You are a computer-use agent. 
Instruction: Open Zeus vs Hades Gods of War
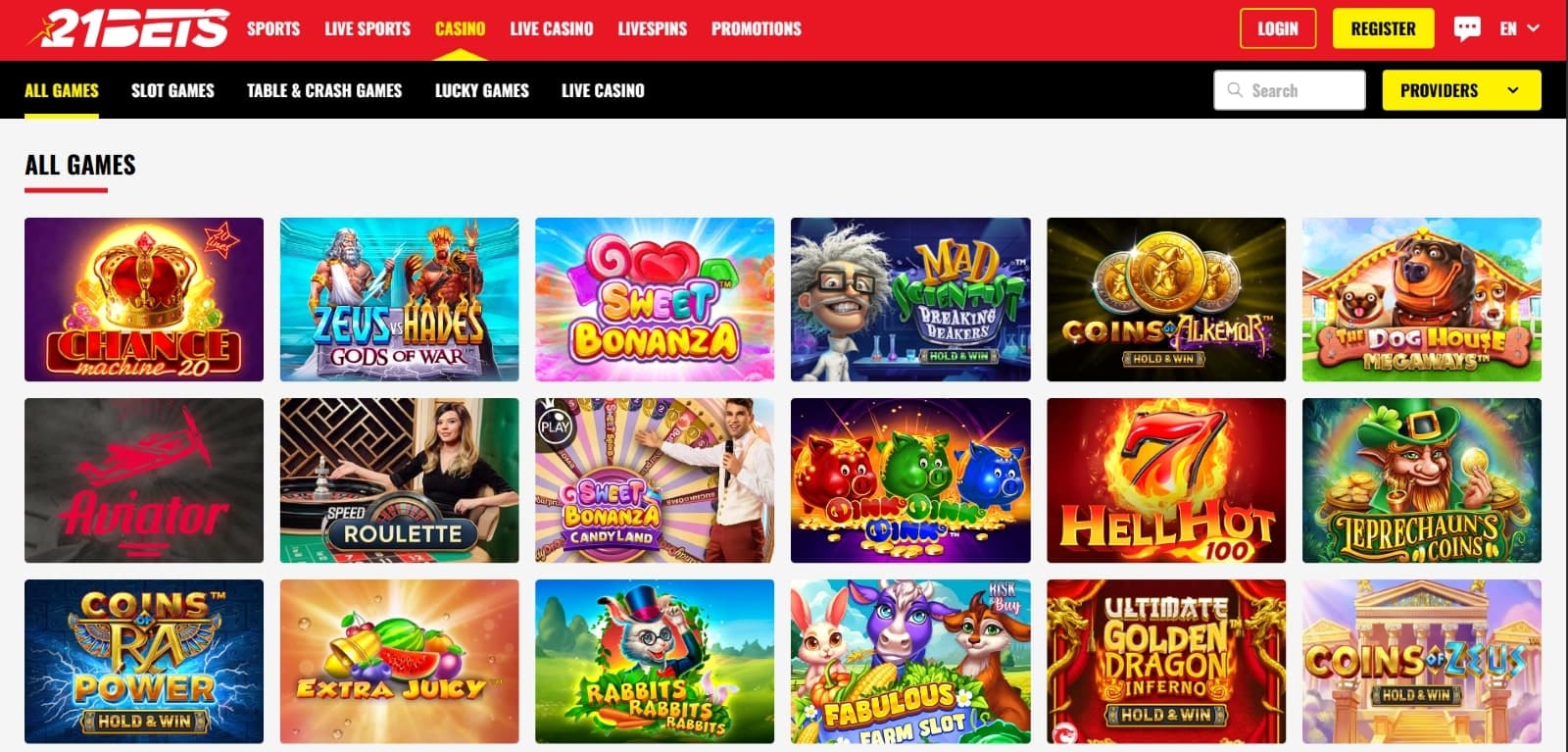[x=400, y=299]
